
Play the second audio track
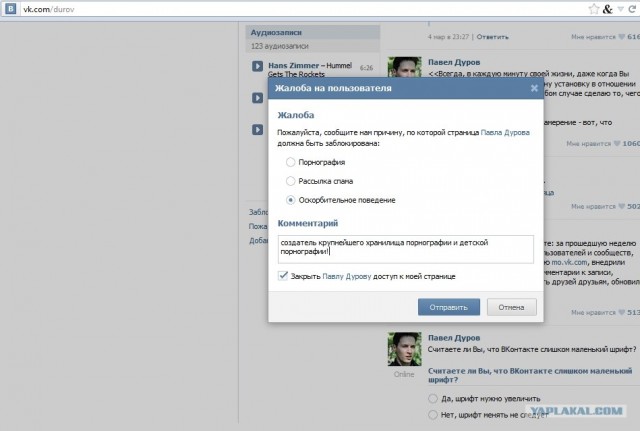tap(257, 98)
